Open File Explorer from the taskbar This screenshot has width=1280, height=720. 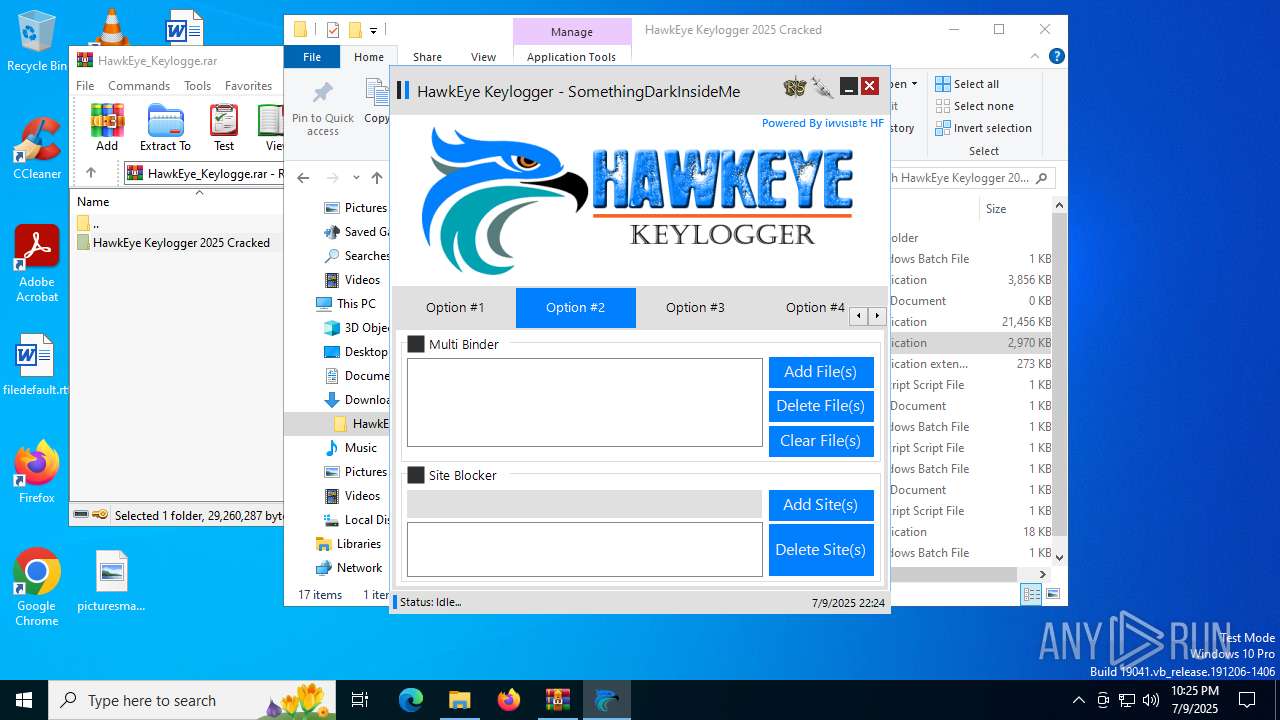459,700
